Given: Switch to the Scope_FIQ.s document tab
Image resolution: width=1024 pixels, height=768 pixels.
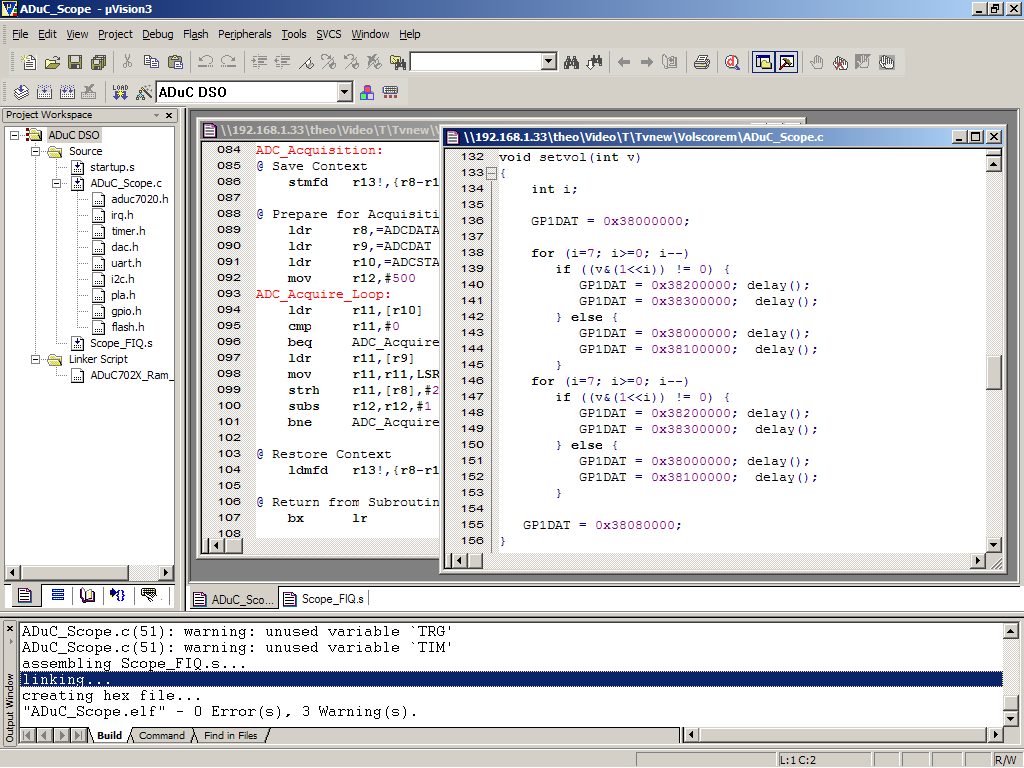Looking at the screenshot, I should tap(325, 599).
